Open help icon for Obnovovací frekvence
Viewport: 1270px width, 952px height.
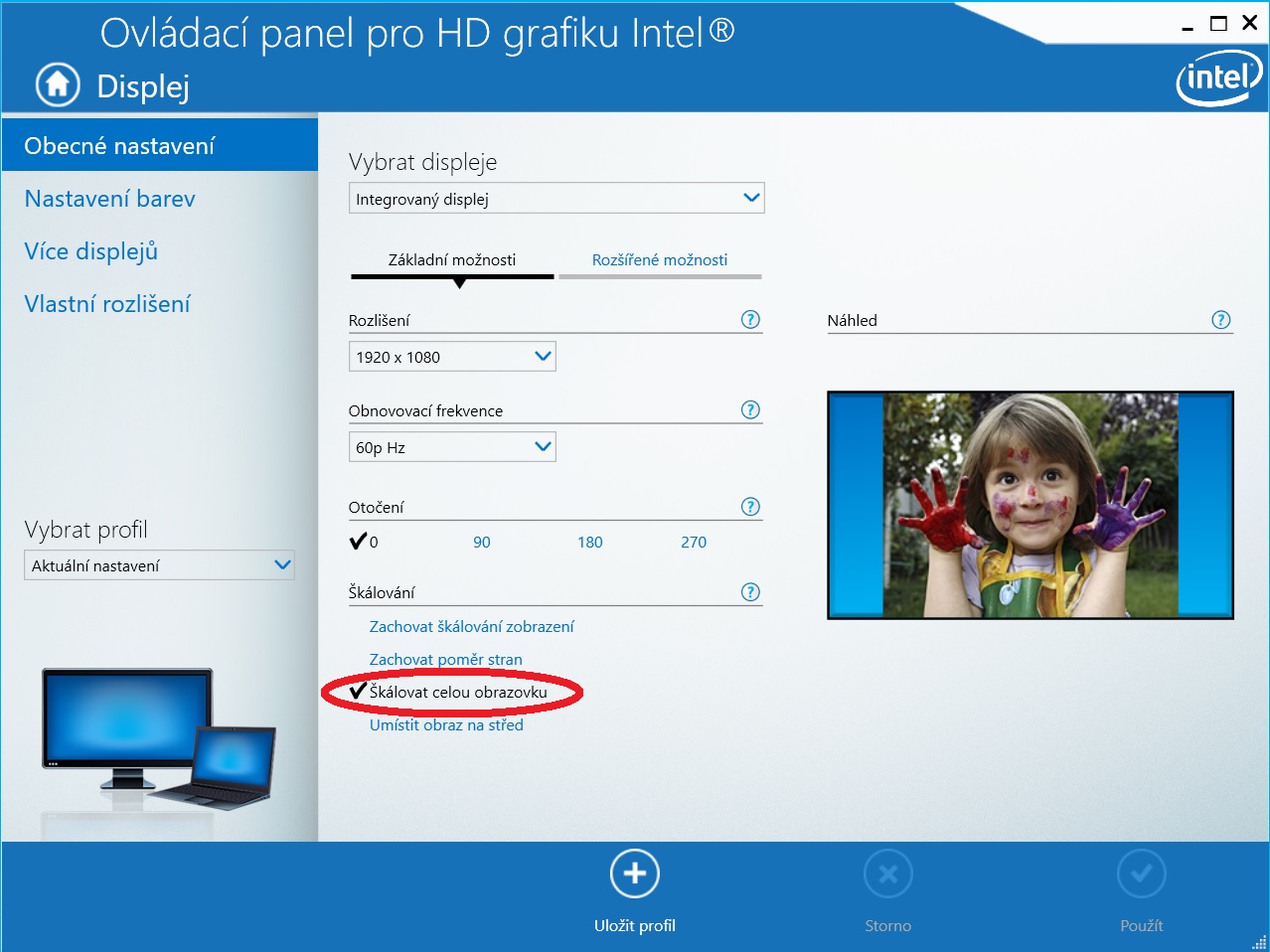point(751,410)
